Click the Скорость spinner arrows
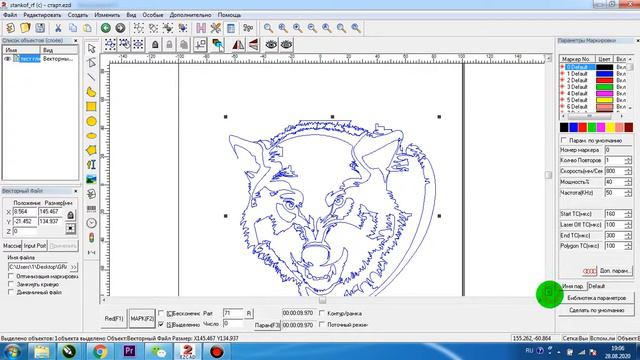The image size is (640, 360). pyautogui.click(x=628, y=171)
